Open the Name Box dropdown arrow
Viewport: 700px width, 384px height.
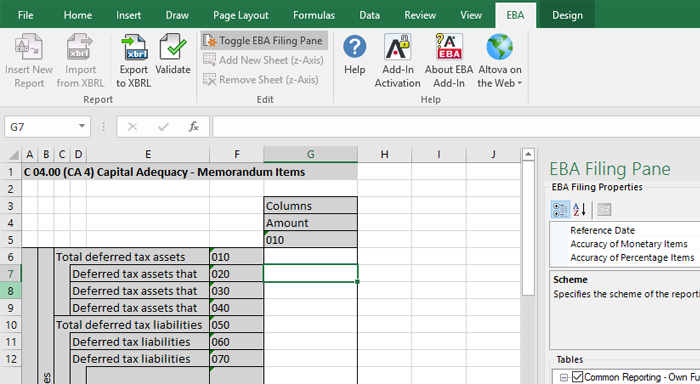(82, 126)
